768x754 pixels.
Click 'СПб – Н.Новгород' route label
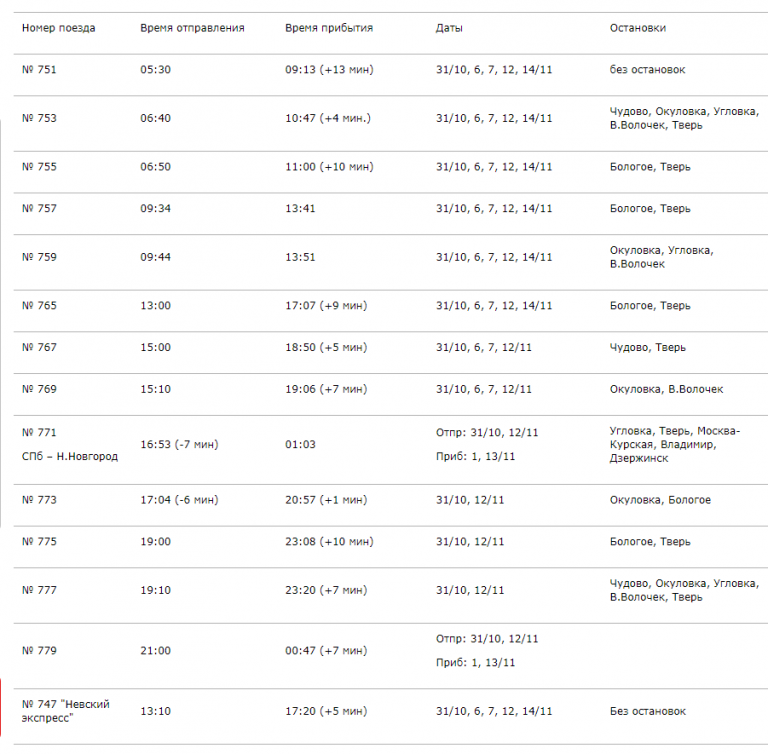(x=70, y=457)
